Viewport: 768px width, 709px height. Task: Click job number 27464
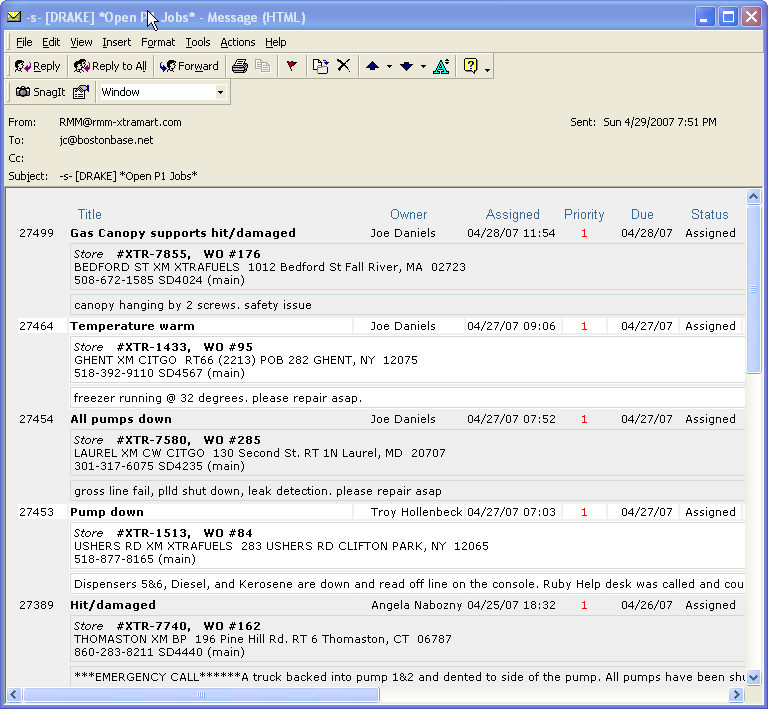coord(36,326)
